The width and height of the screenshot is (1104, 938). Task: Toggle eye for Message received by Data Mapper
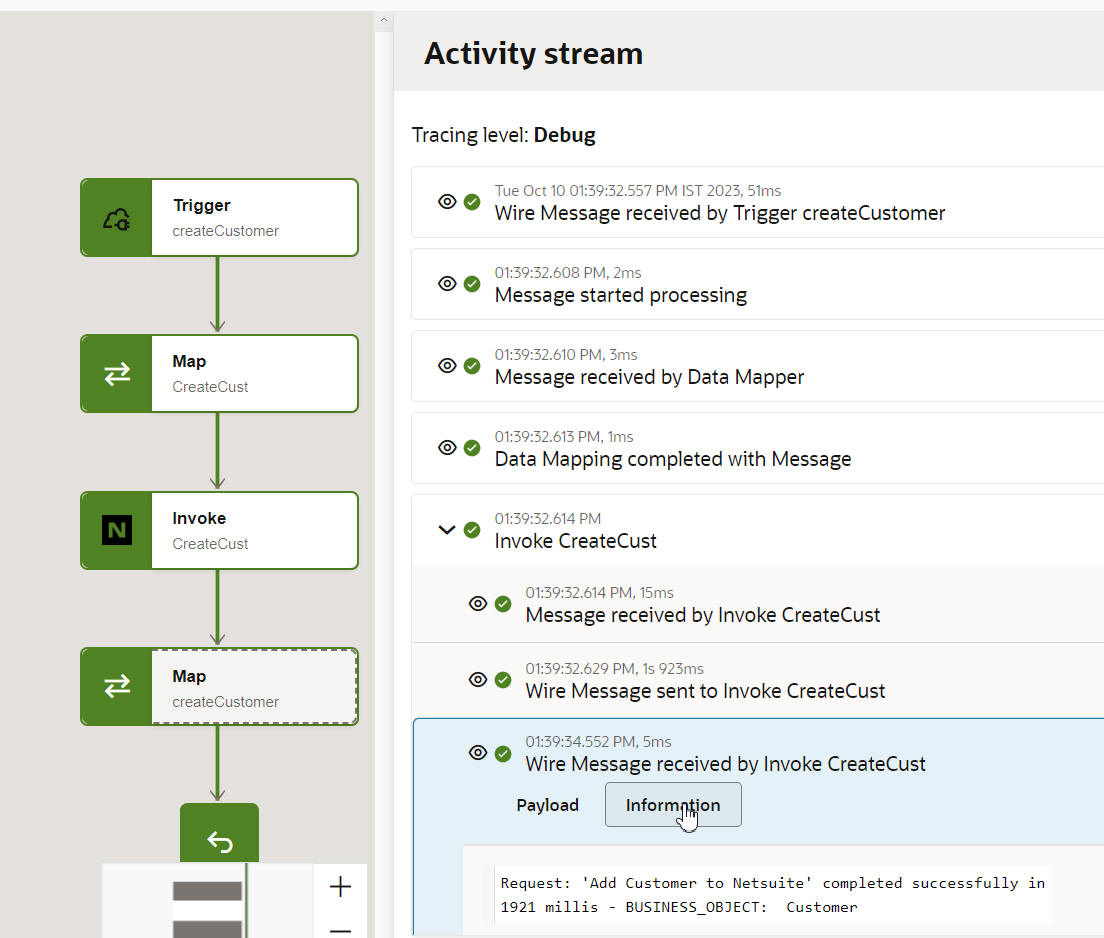click(448, 366)
